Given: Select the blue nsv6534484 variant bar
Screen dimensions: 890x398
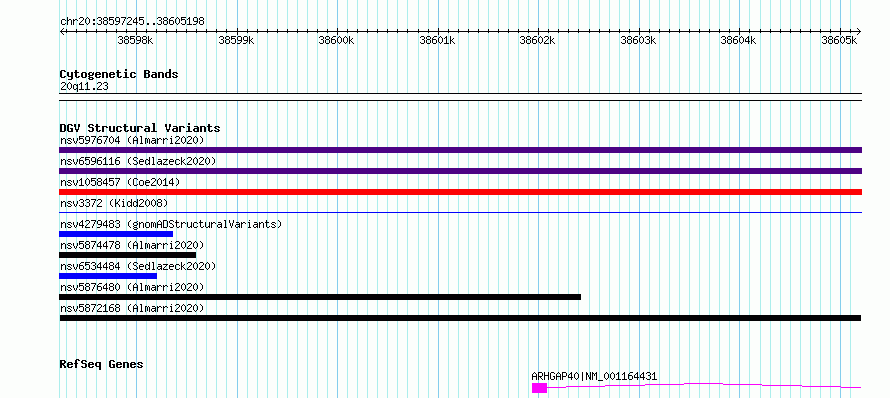Looking at the screenshot, I should pyautogui.click(x=108, y=276).
